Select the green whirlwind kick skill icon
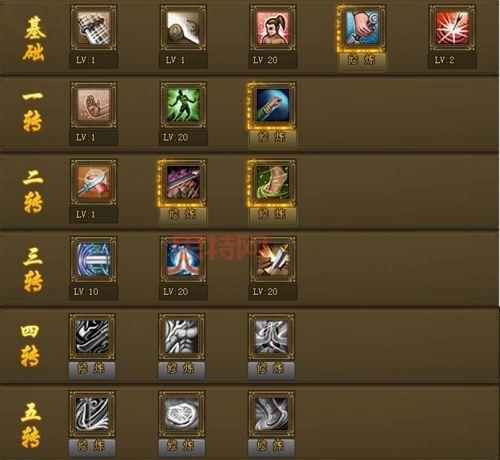This screenshot has height=460, width=500. (273, 182)
